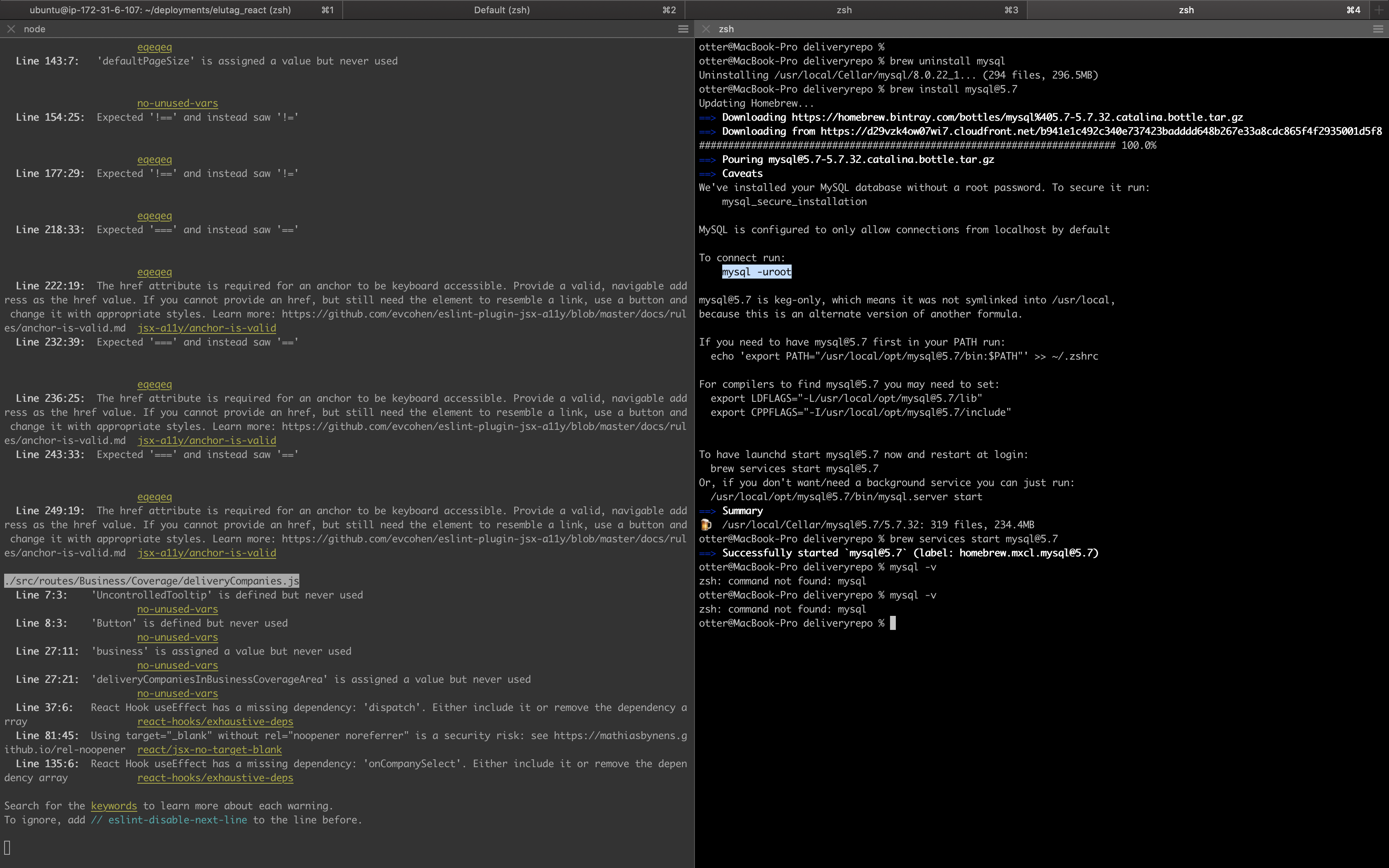This screenshot has height=868, width=1389.
Task: Open the no-unused-vars link under Button warning
Action: point(177,638)
